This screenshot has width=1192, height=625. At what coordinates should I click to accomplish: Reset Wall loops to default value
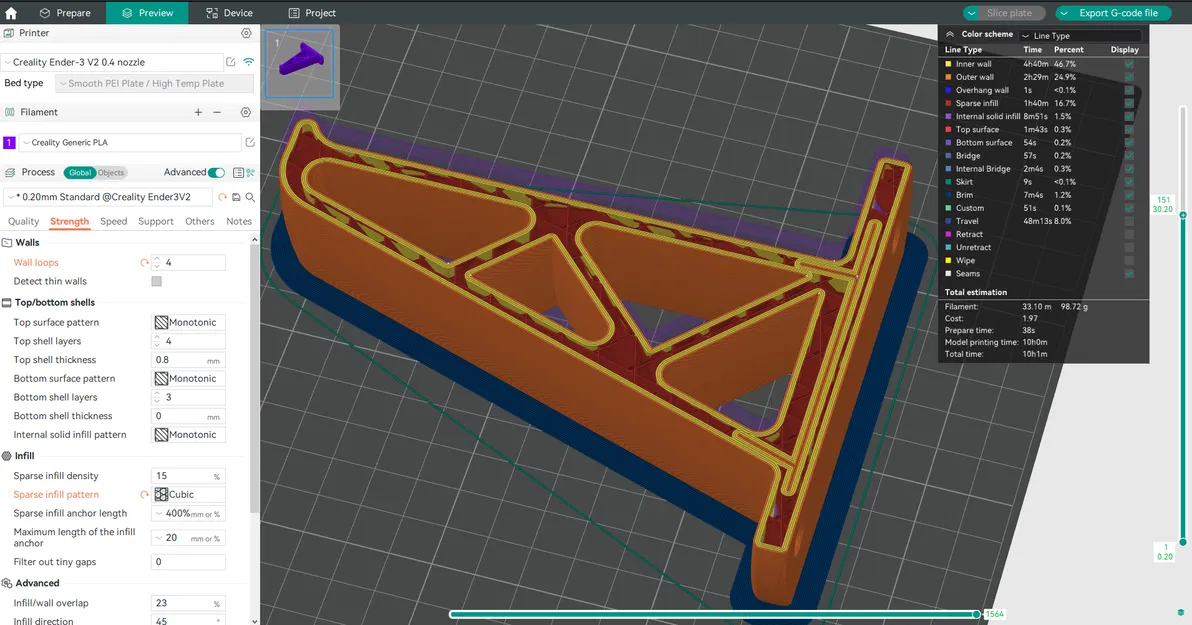click(x=144, y=262)
